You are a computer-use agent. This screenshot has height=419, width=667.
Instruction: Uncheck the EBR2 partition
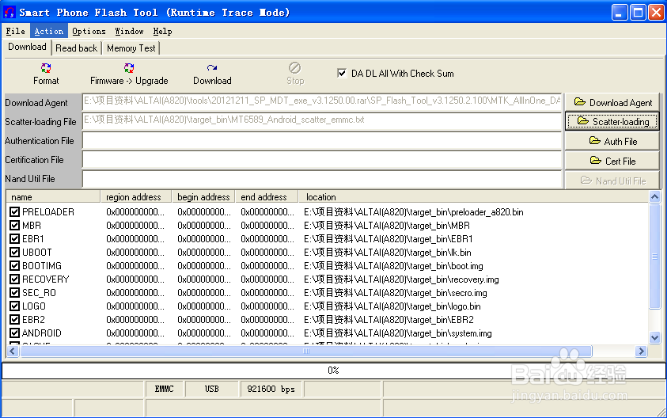(x=15, y=320)
